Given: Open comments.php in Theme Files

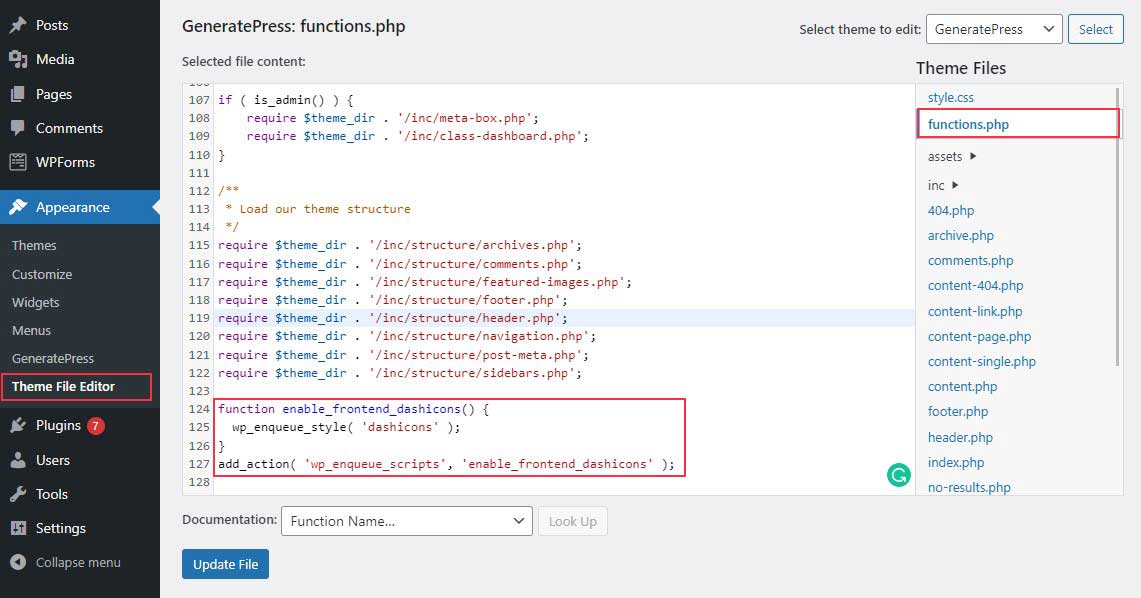Looking at the screenshot, I should click(970, 260).
